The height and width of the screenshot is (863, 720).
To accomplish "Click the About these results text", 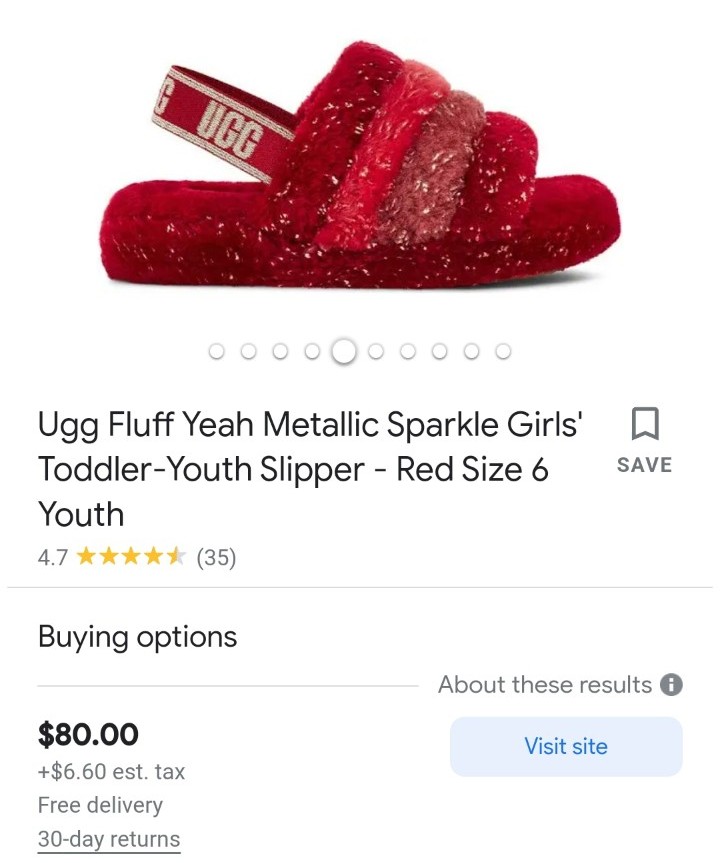I will coord(545,685).
